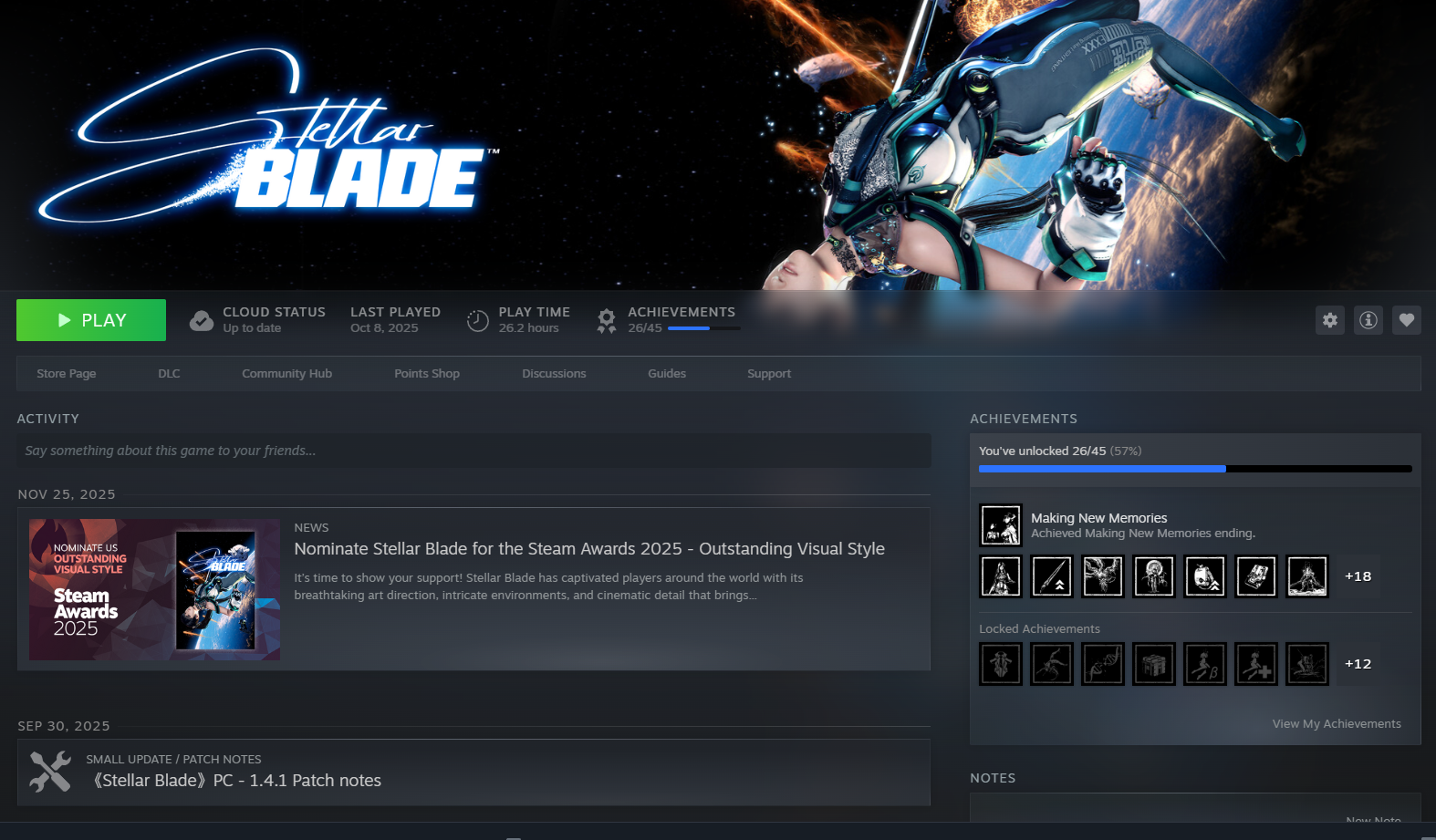
Task: Open the Store Page link
Action: [67, 374]
